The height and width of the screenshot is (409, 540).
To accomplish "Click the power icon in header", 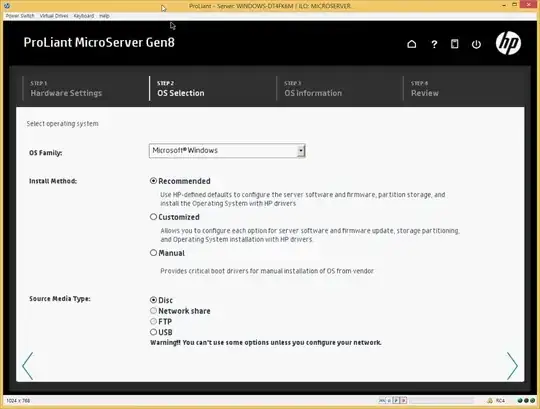I will coord(476,44).
